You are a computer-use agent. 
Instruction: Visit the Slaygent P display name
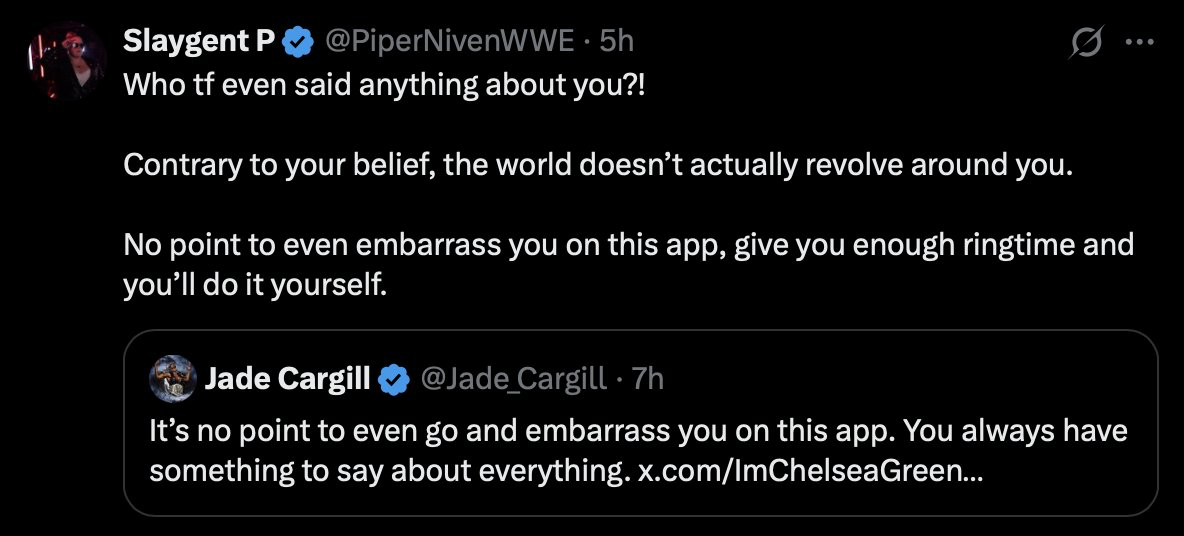(x=199, y=41)
